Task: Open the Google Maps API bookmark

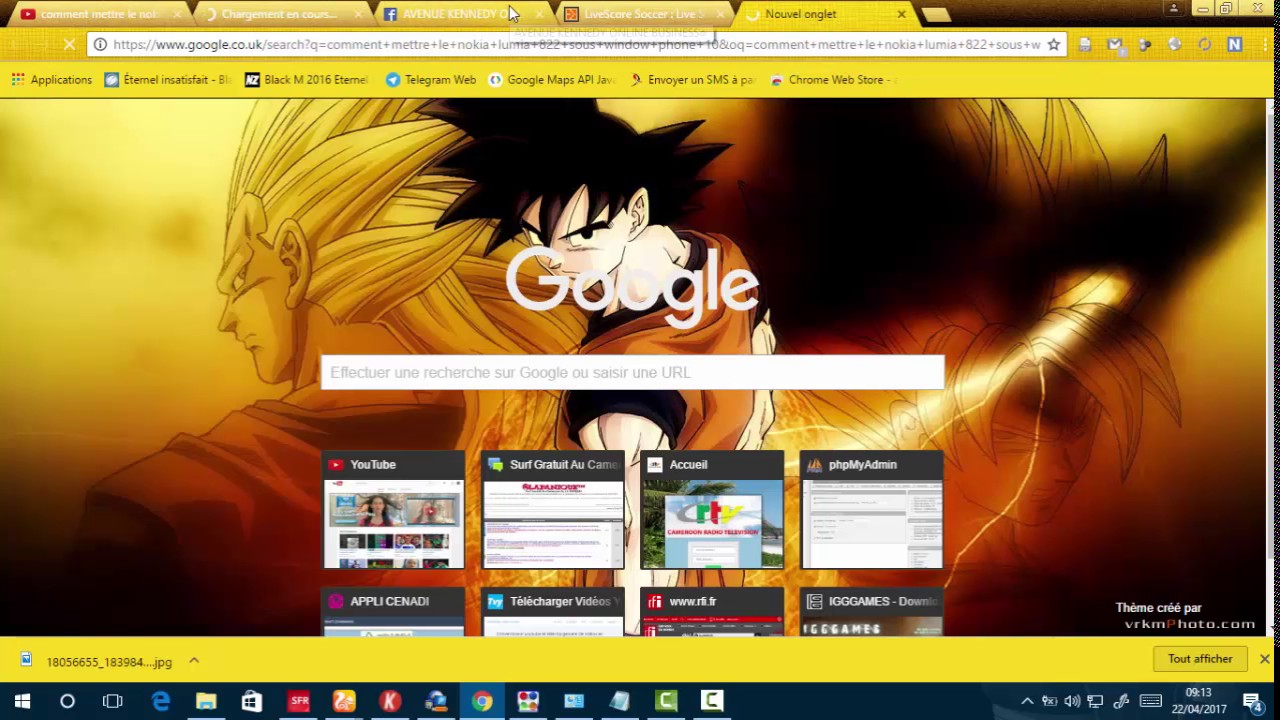Action: click(550, 80)
